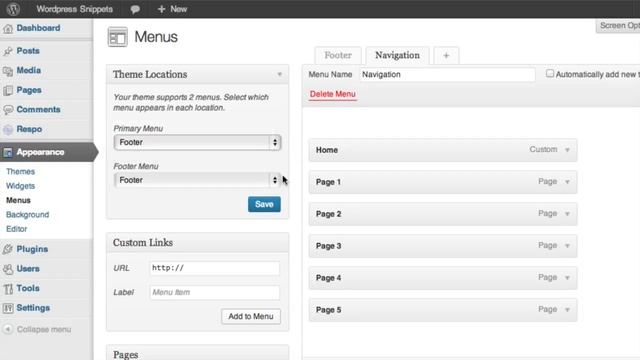The image size is (640, 360).
Task: Open the Footer Menu dropdown
Action: (198, 180)
